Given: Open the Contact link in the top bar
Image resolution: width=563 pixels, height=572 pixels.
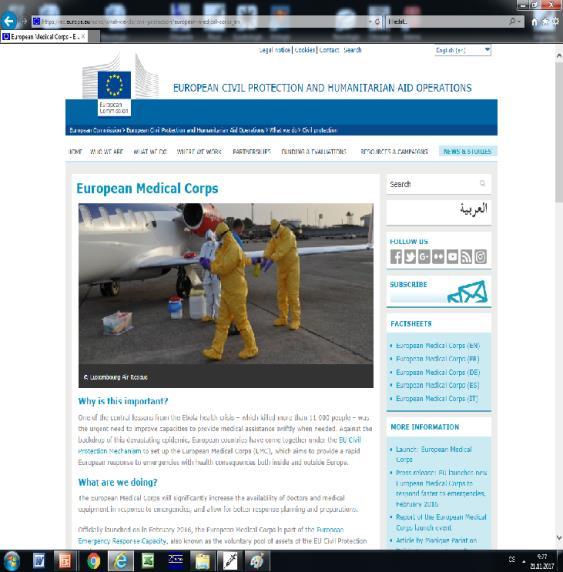Looking at the screenshot, I should coord(329,50).
